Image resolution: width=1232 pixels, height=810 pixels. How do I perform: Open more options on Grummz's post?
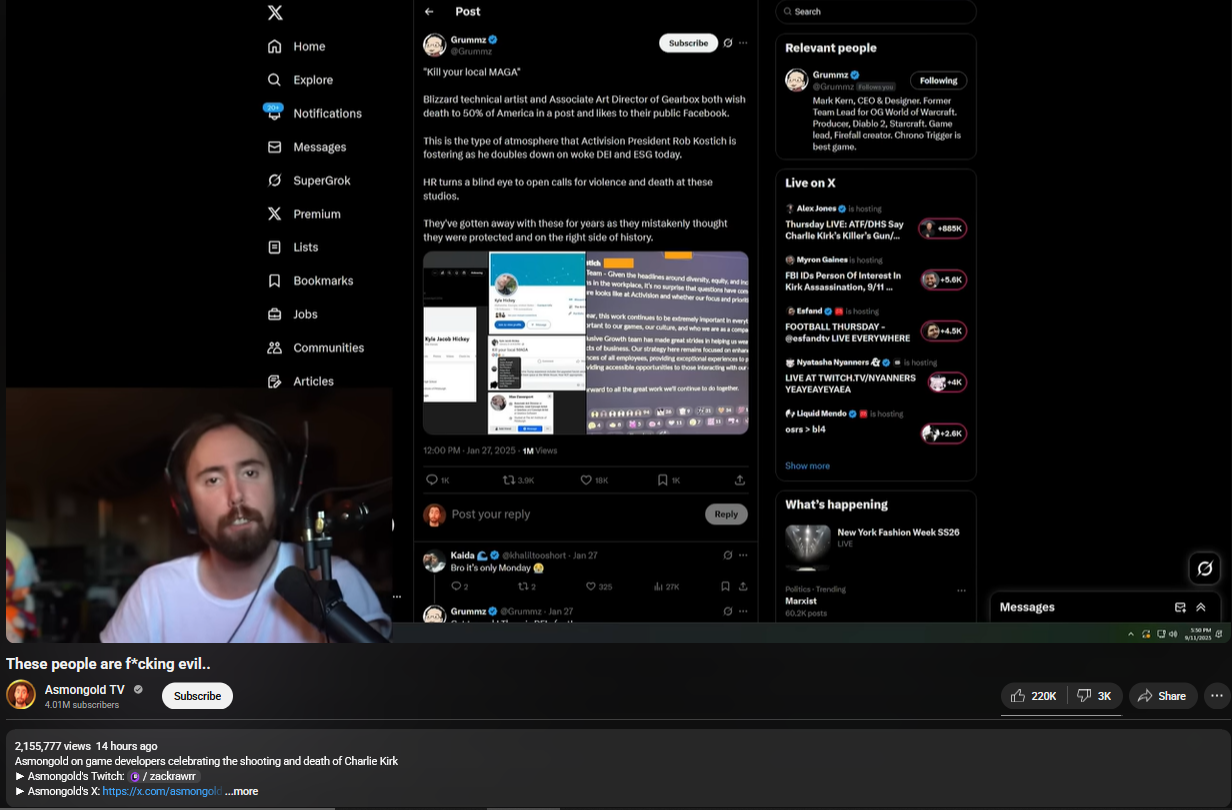coord(742,43)
